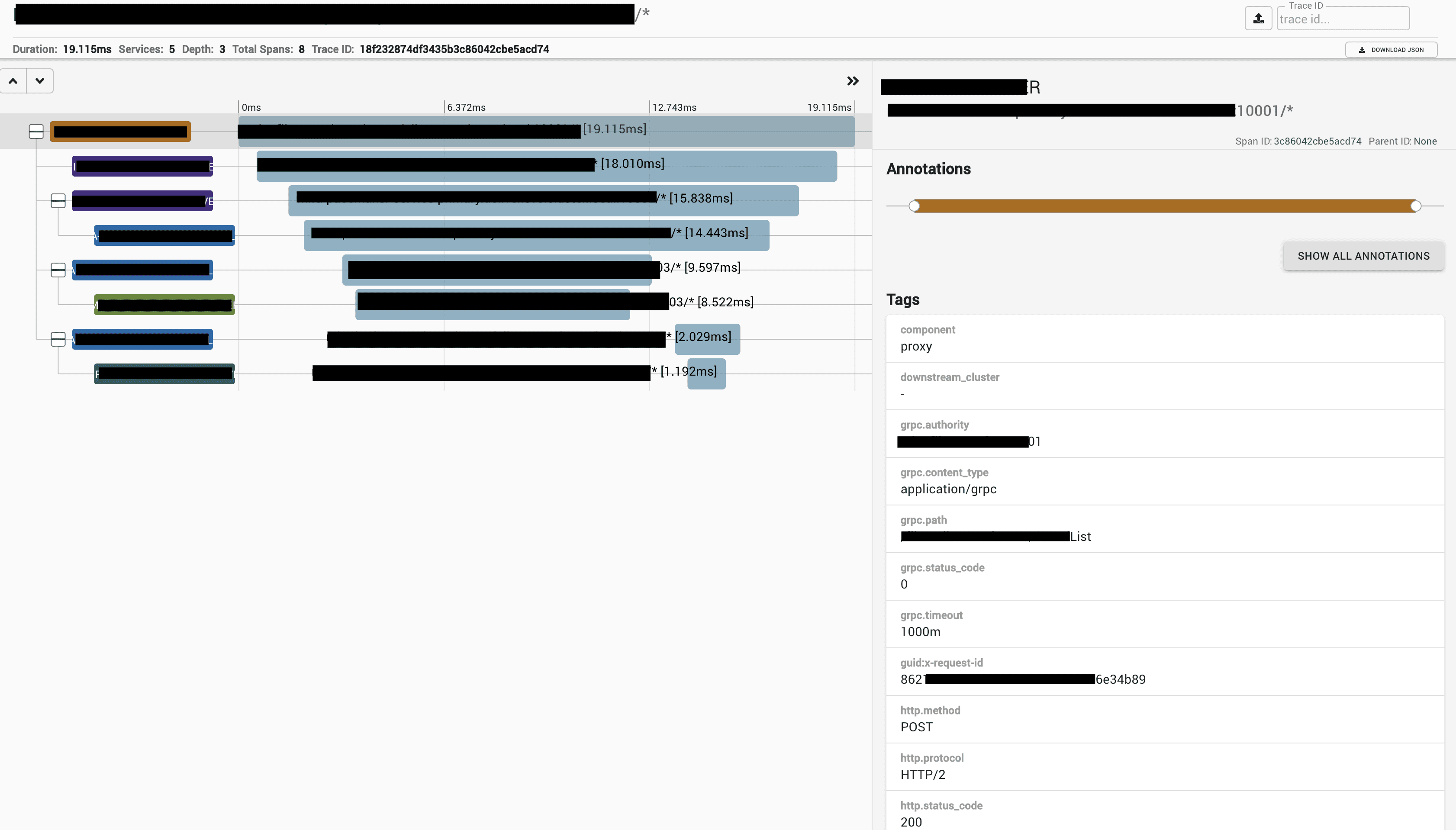Screen dimensions: 1456x830
Task: Select the 15.838ms span bar
Action: coord(543,201)
